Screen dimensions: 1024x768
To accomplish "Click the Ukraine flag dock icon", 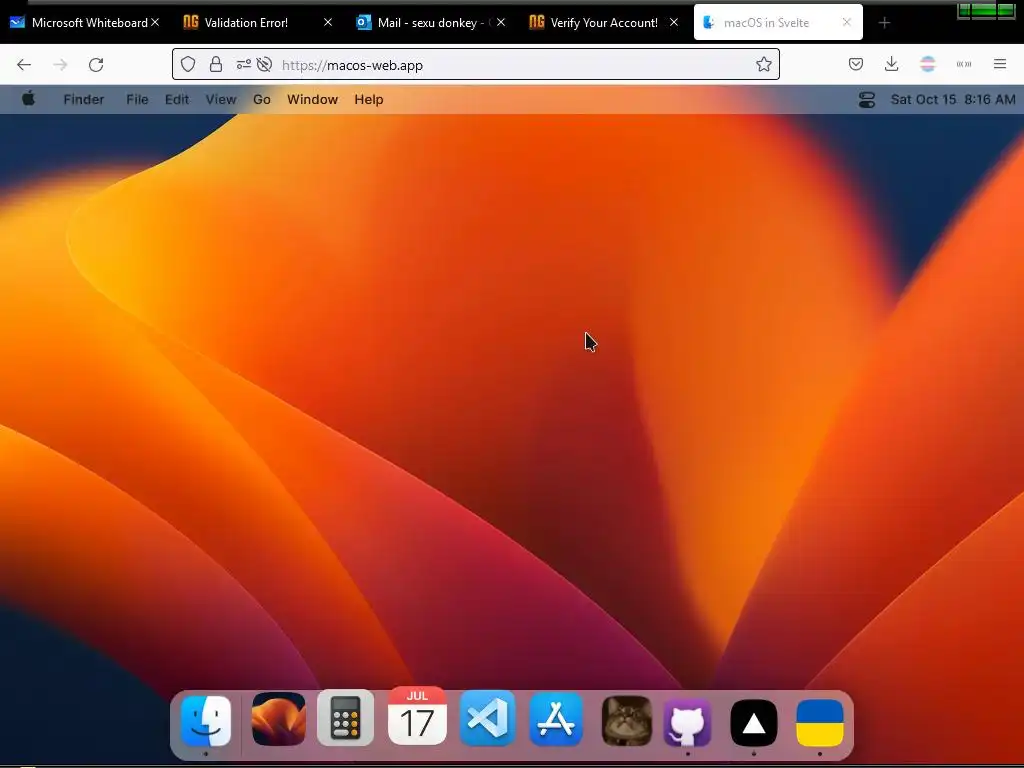I will click(820, 723).
